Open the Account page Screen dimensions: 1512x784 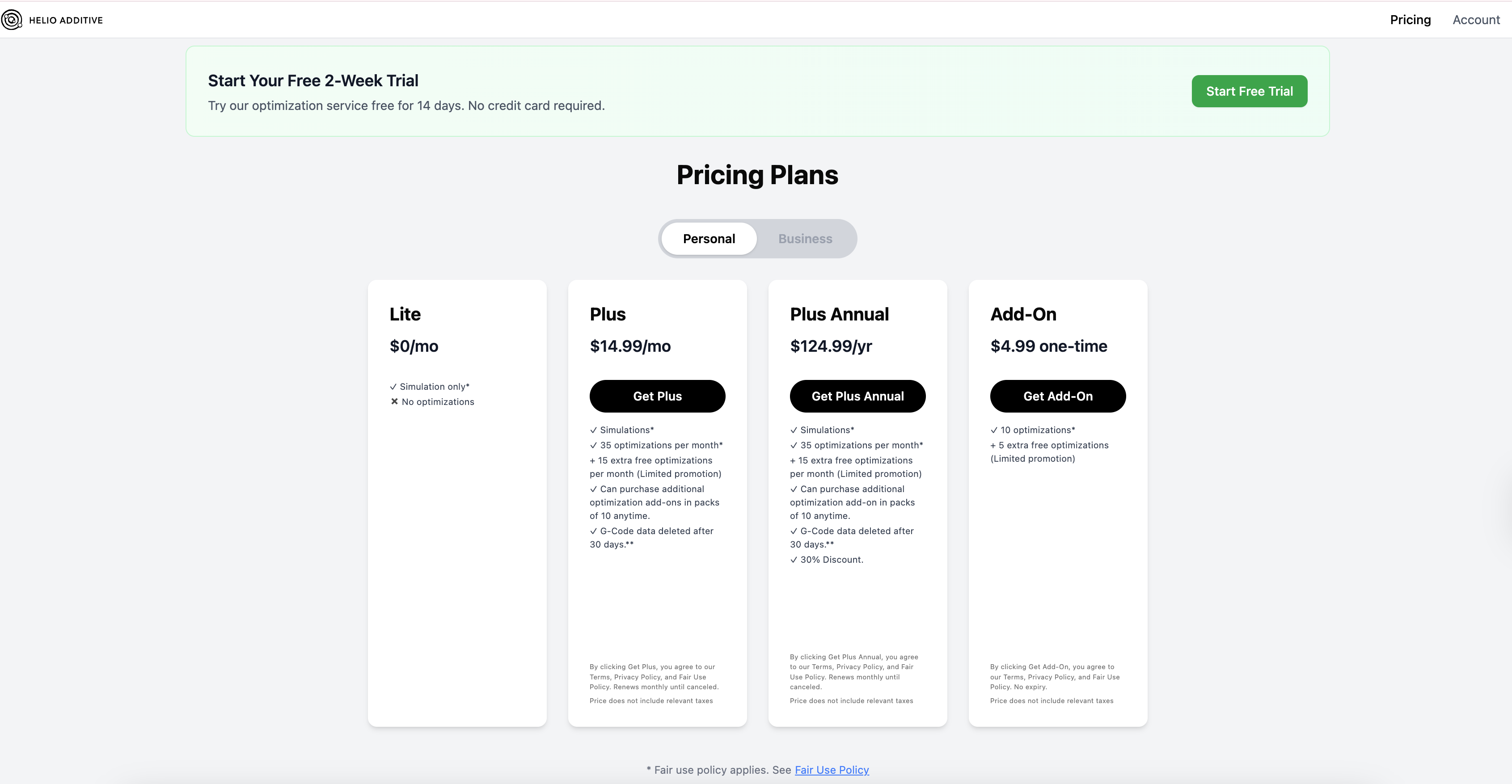click(x=1476, y=19)
